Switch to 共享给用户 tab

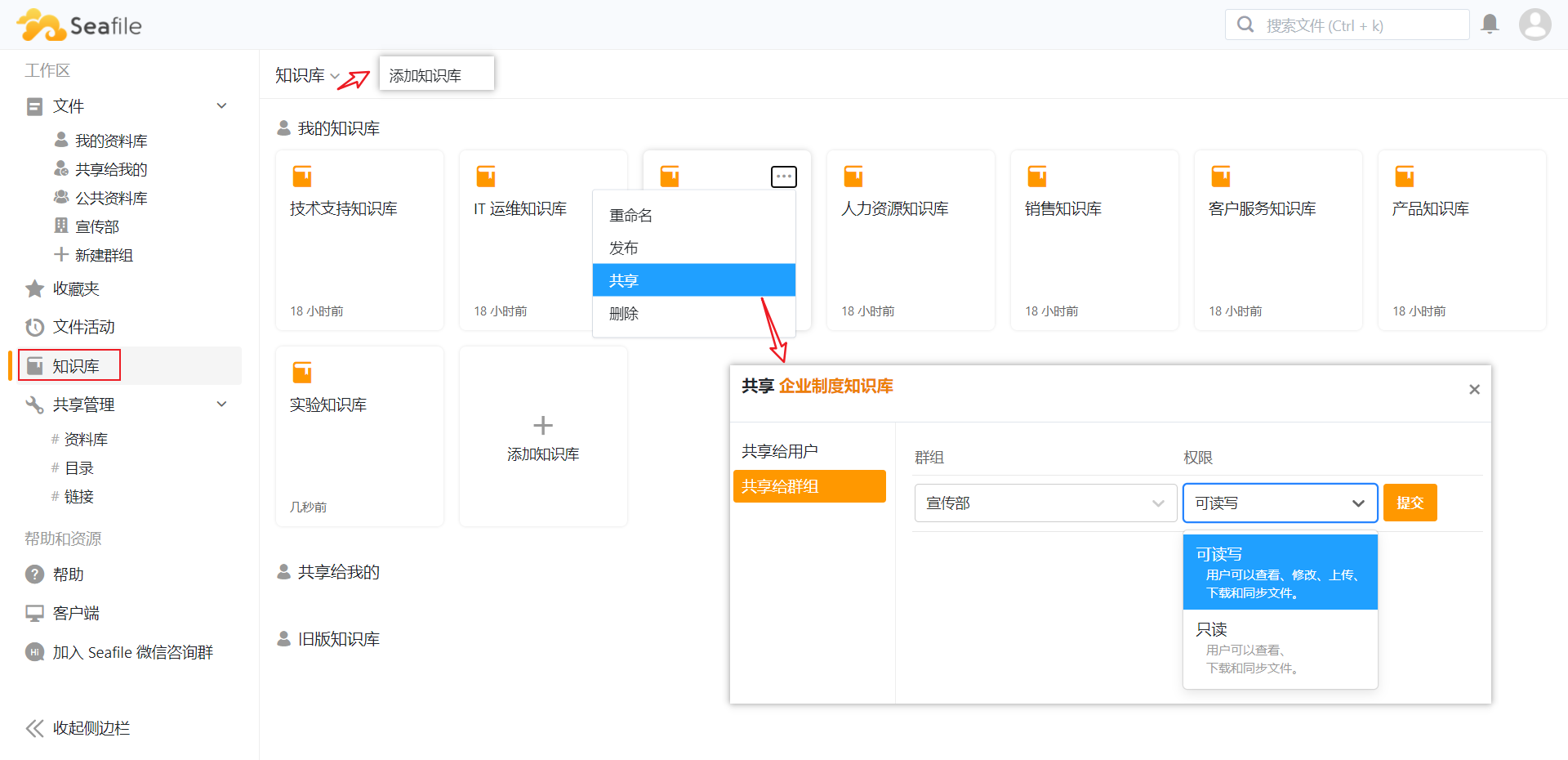(x=809, y=451)
